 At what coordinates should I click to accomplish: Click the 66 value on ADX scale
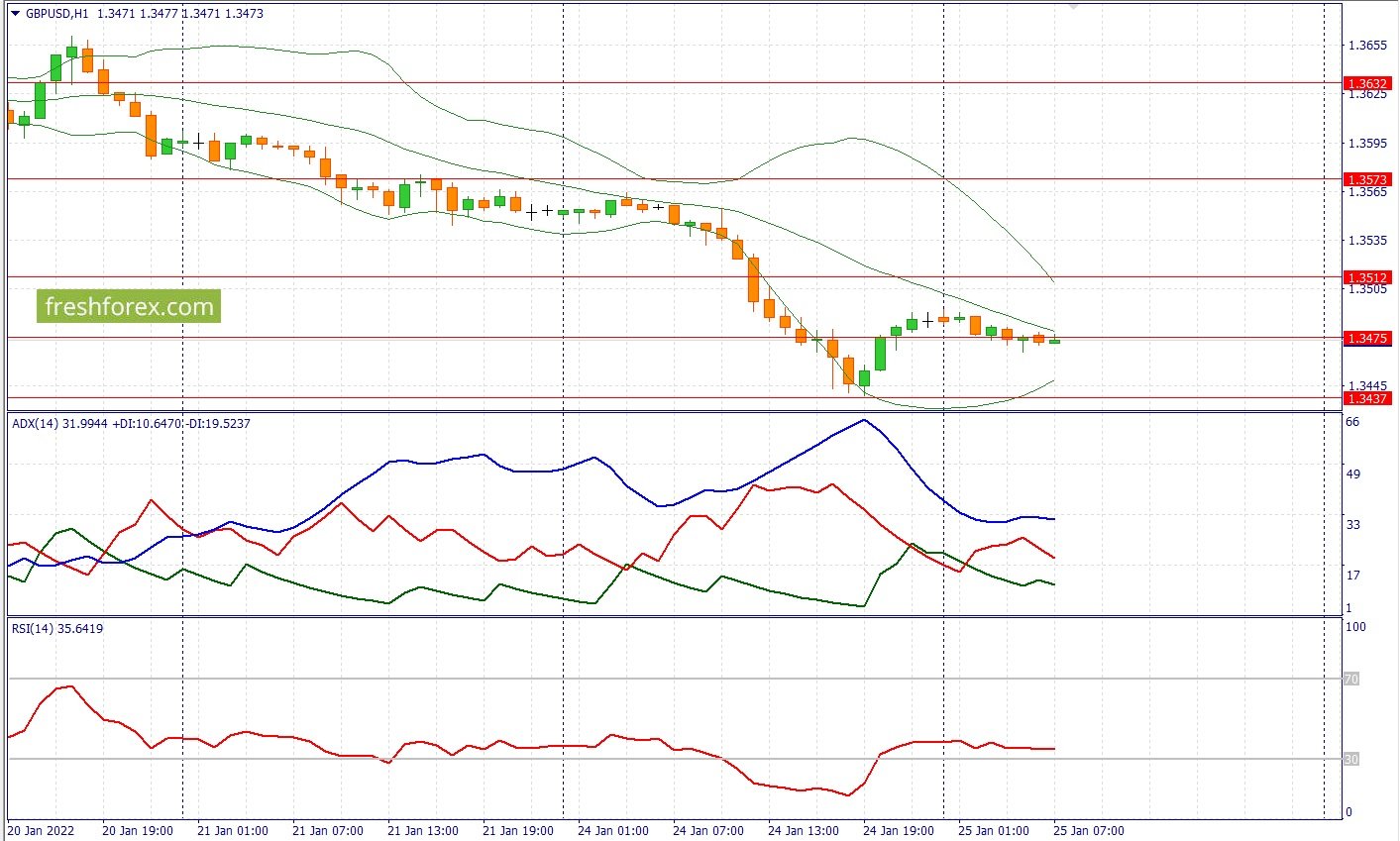click(1352, 422)
